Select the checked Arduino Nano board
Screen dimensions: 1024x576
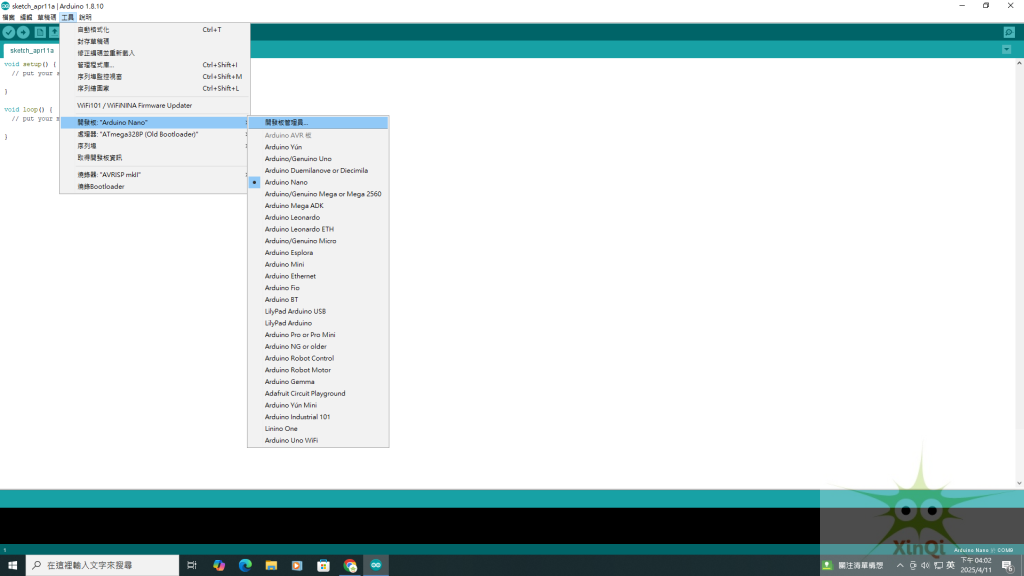(318, 182)
